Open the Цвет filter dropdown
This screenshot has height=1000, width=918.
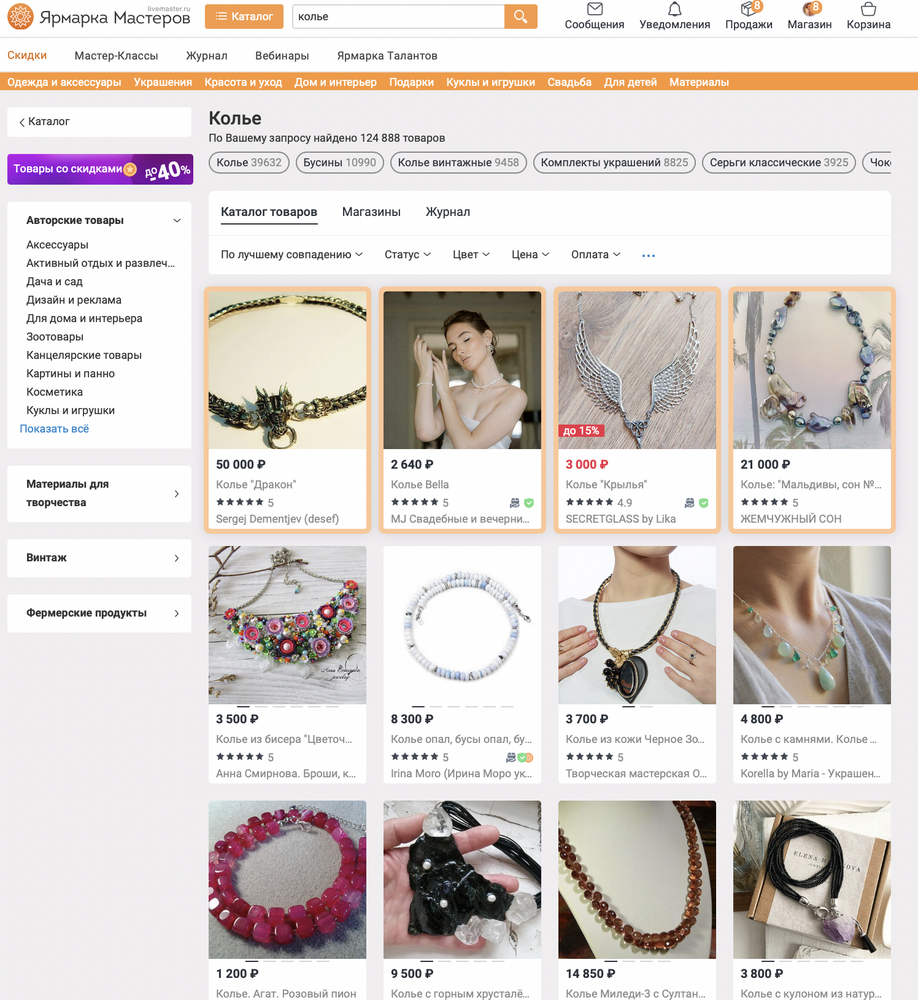pos(471,255)
